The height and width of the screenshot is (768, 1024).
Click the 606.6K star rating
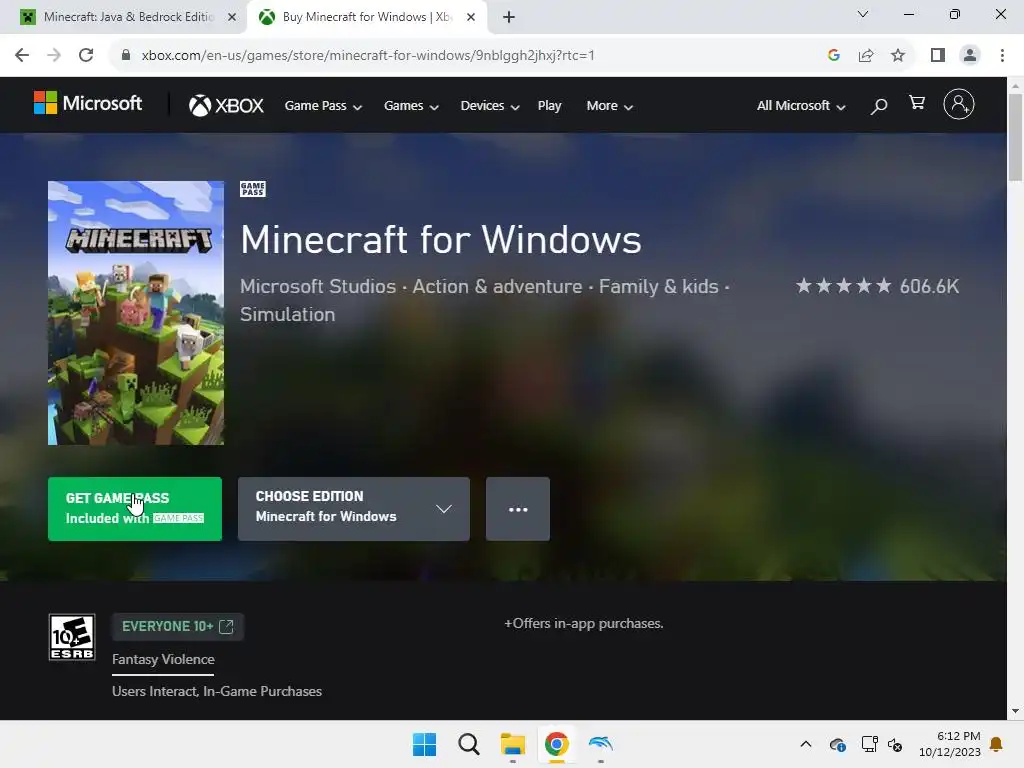pyautogui.click(x=877, y=286)
